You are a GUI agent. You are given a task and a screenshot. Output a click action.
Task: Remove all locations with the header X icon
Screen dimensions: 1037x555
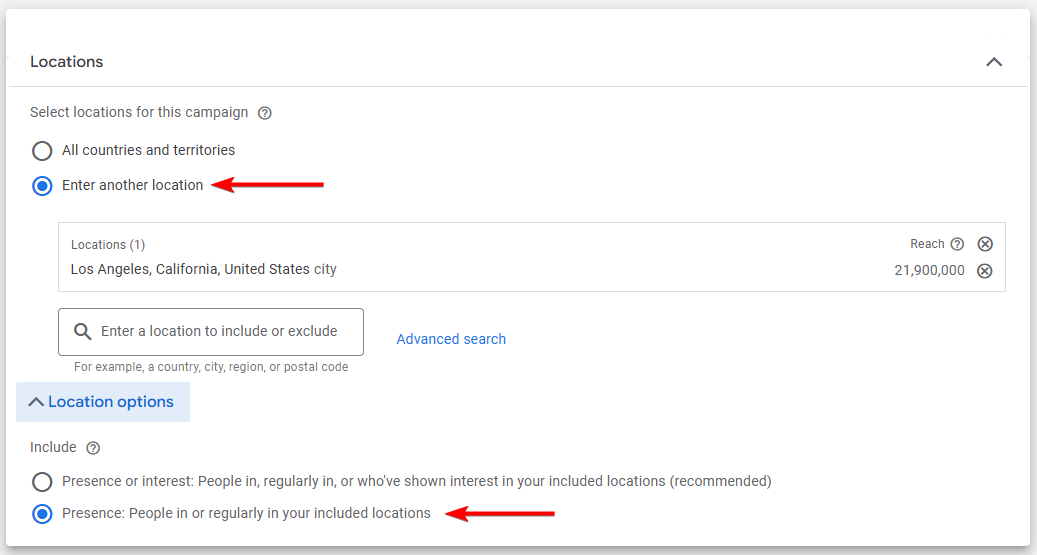(x=985, y=244)
